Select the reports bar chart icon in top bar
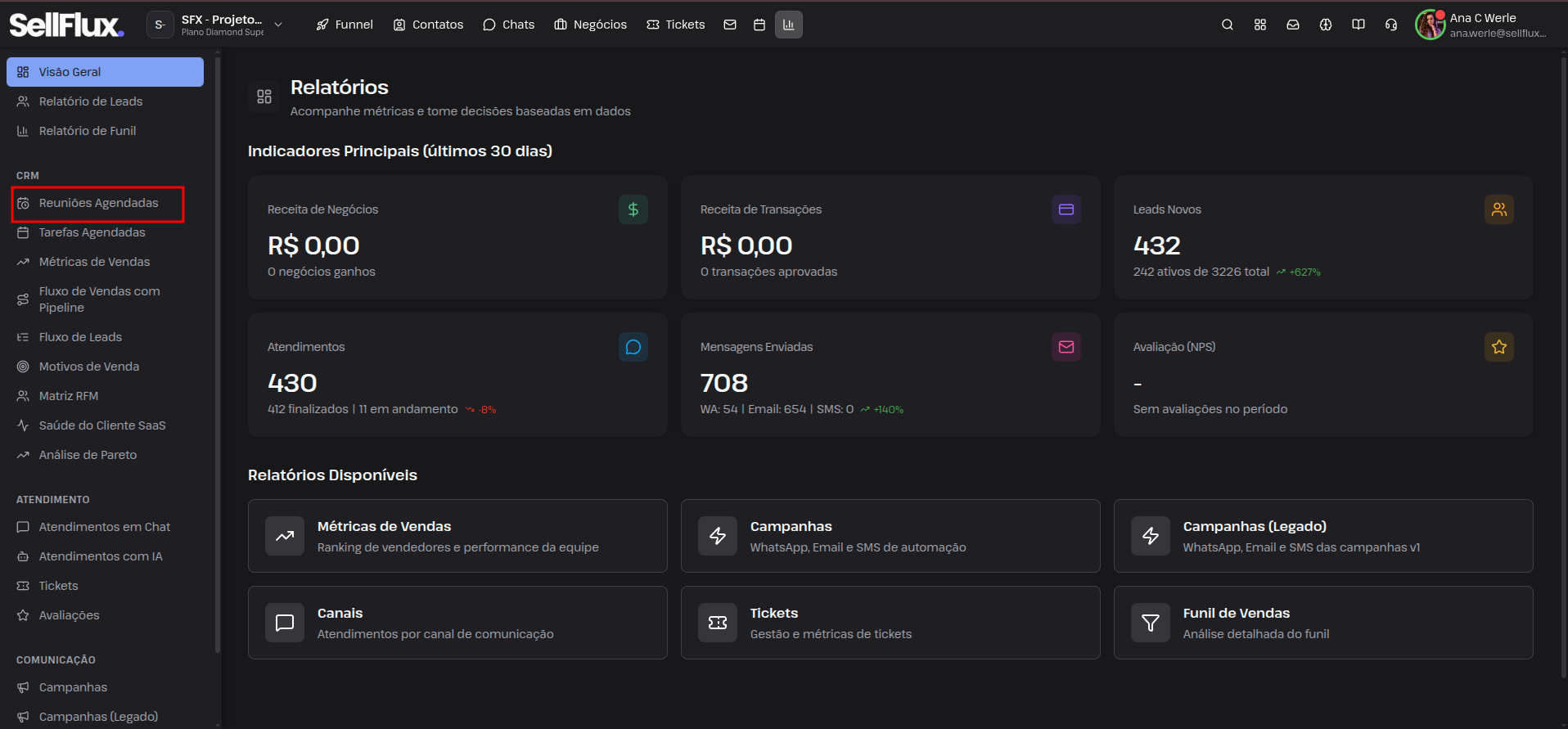 coord(789,25)
